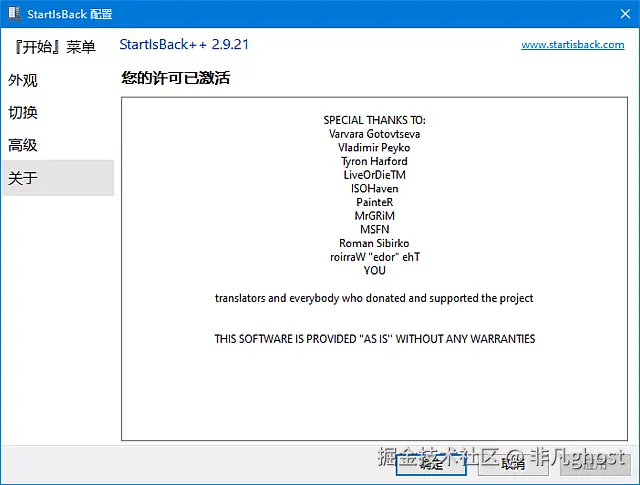Select the 关于 about page
The width and height of the screenshot is (640, 485).
click(58, 178)
